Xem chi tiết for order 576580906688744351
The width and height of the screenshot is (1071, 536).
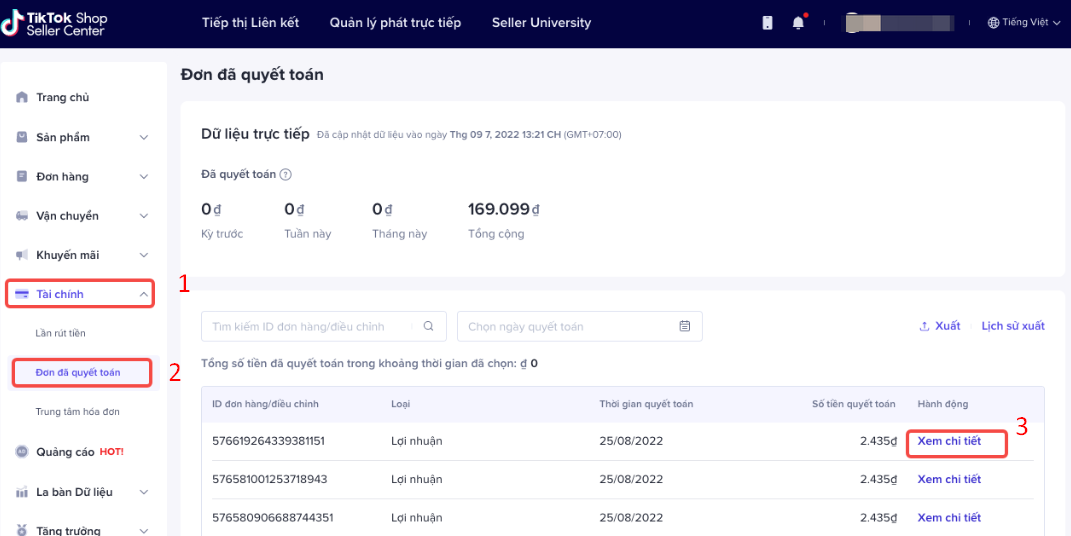(949, 518)
